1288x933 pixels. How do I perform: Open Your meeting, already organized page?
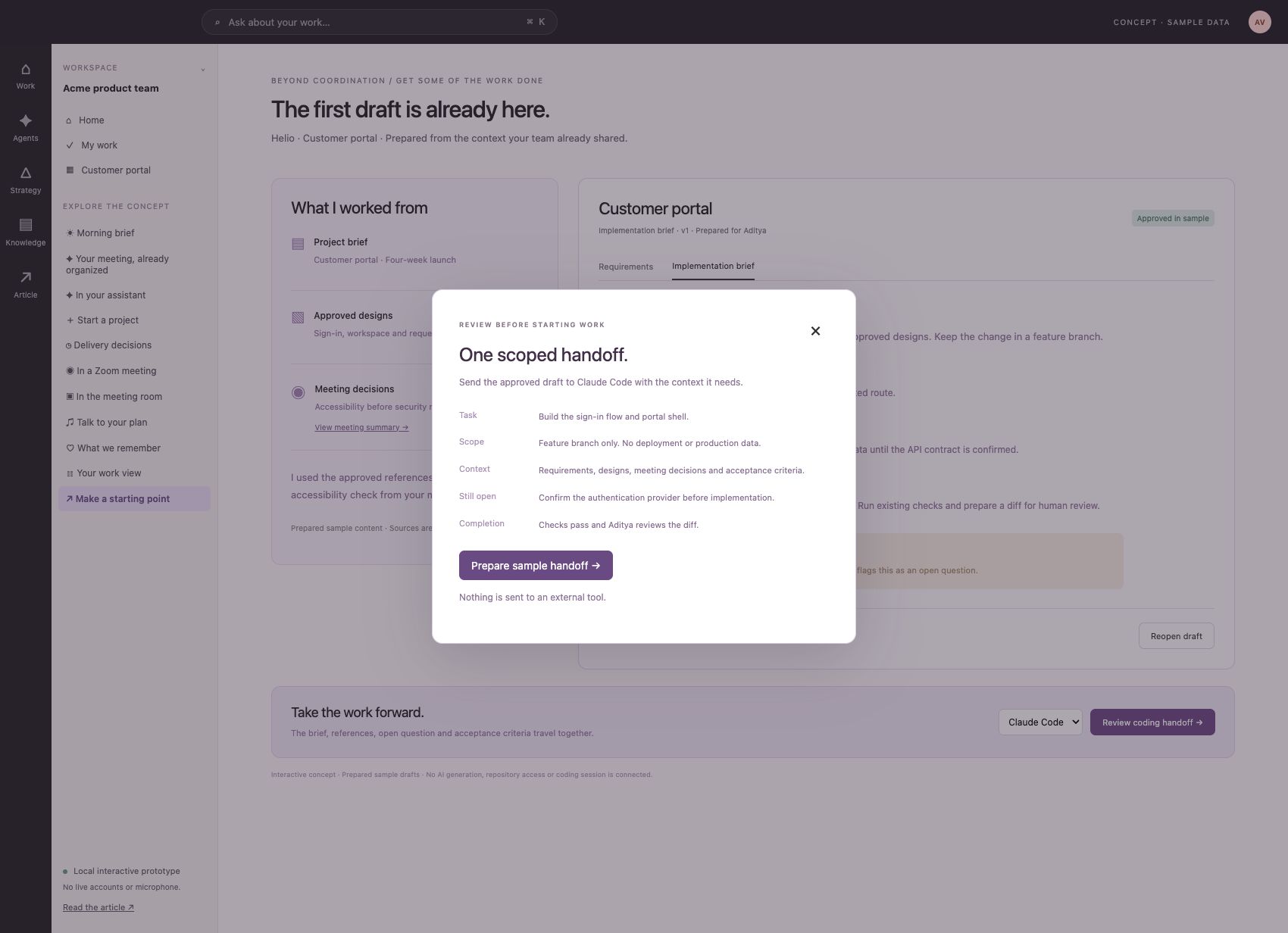pyautogui.click(x=134, y=264)
